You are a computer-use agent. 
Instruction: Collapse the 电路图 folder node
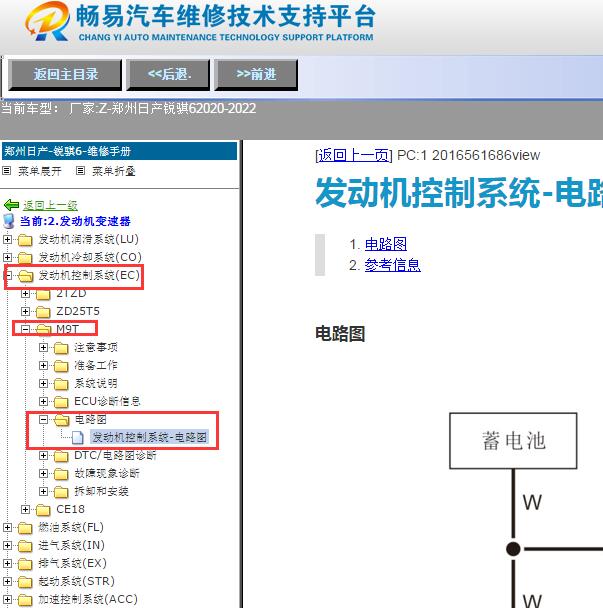point(43,420)
